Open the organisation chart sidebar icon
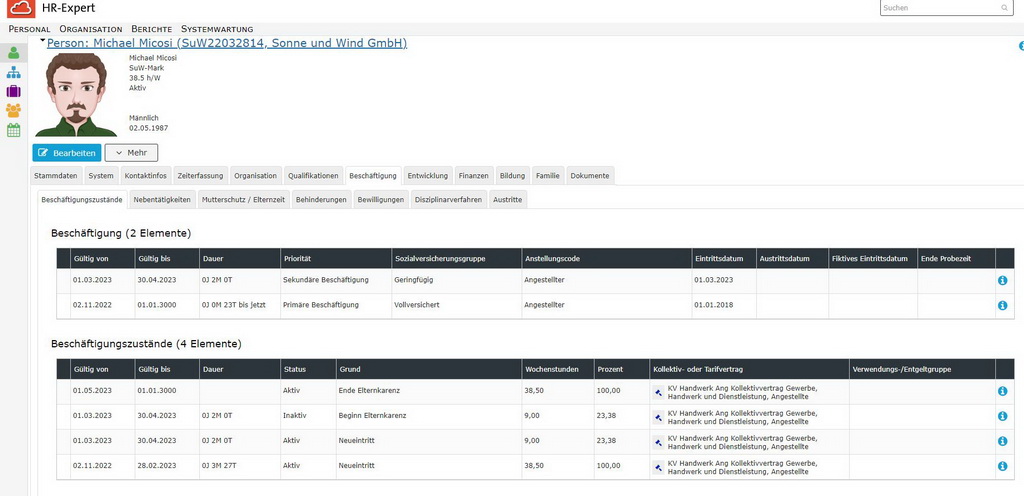The width and height of the screenshot is (1024, 496). pyautogui.click(x=14, y=72)
